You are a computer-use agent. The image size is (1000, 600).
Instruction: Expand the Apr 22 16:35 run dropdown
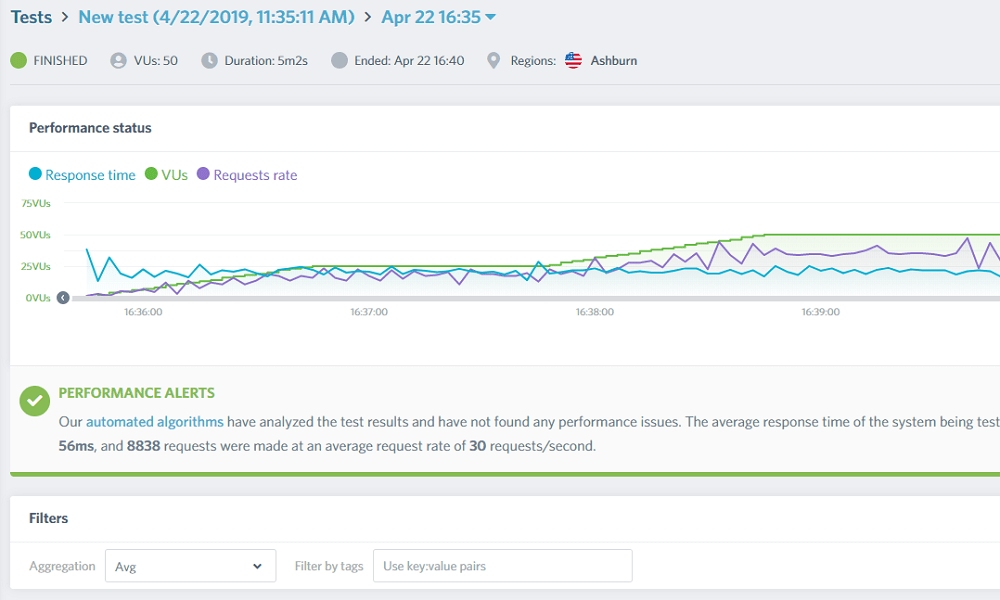coord(438,17)
